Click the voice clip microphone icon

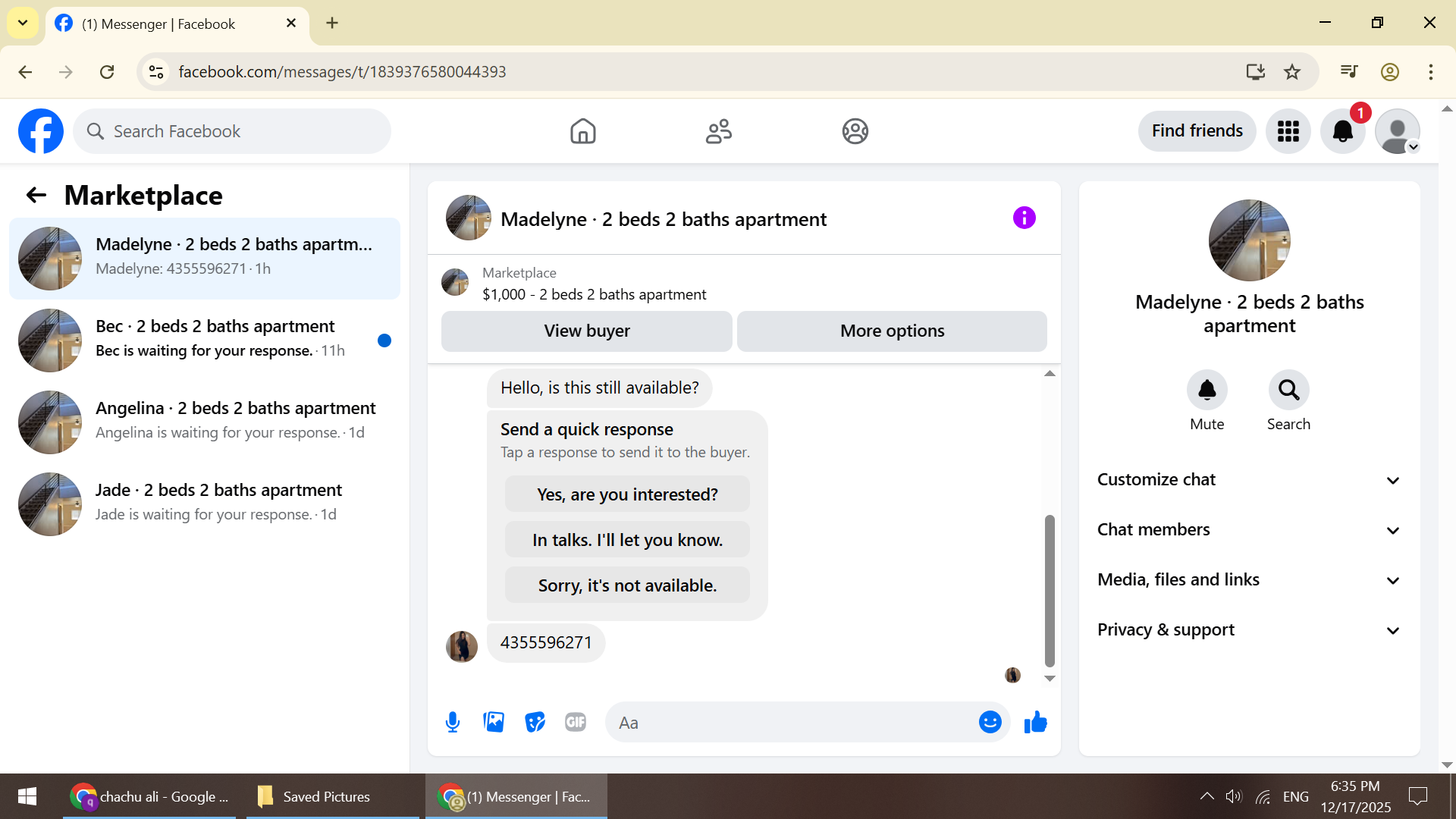[x=453, y=722]
